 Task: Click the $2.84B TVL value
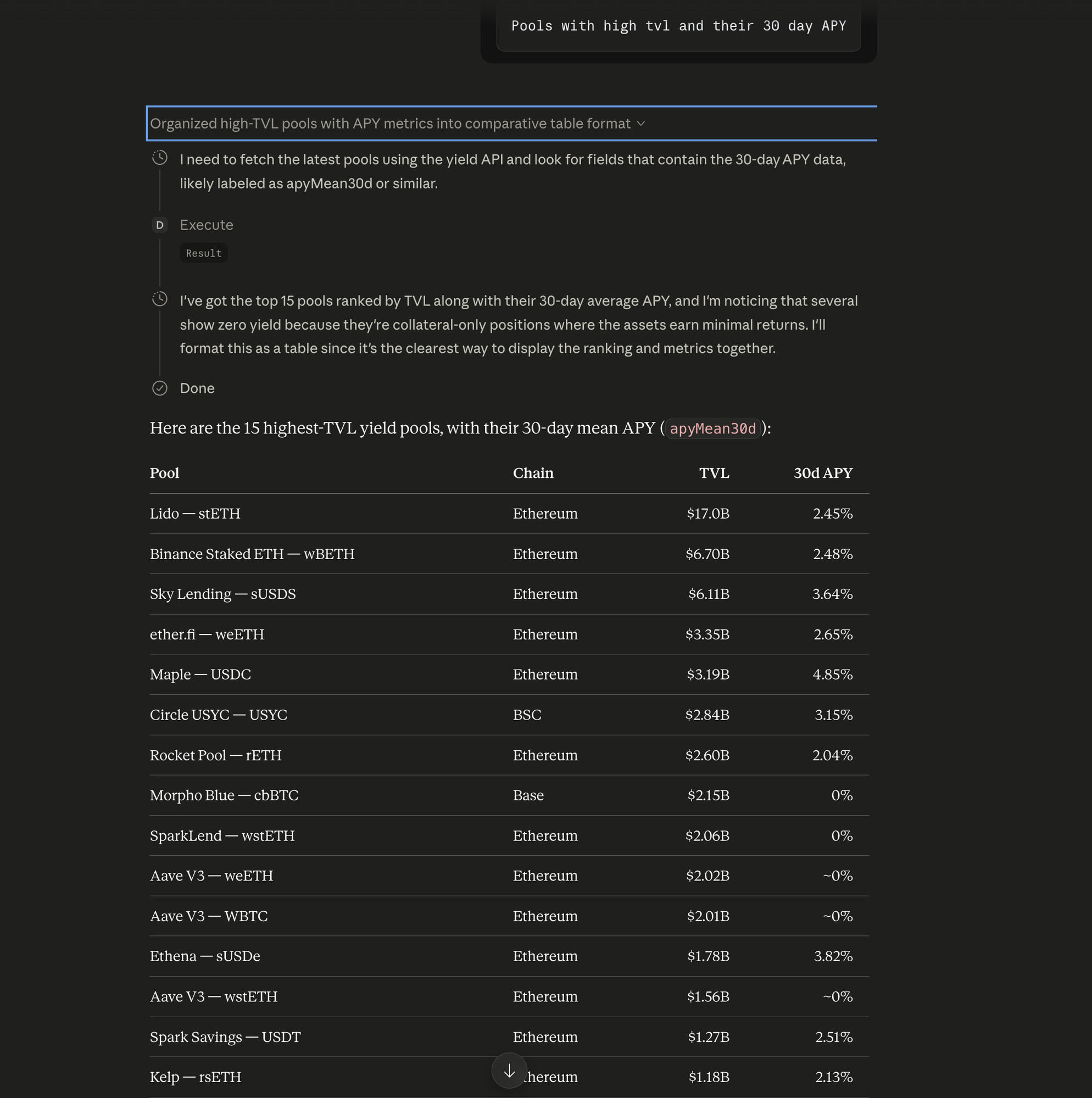click(x=707, y=715)
